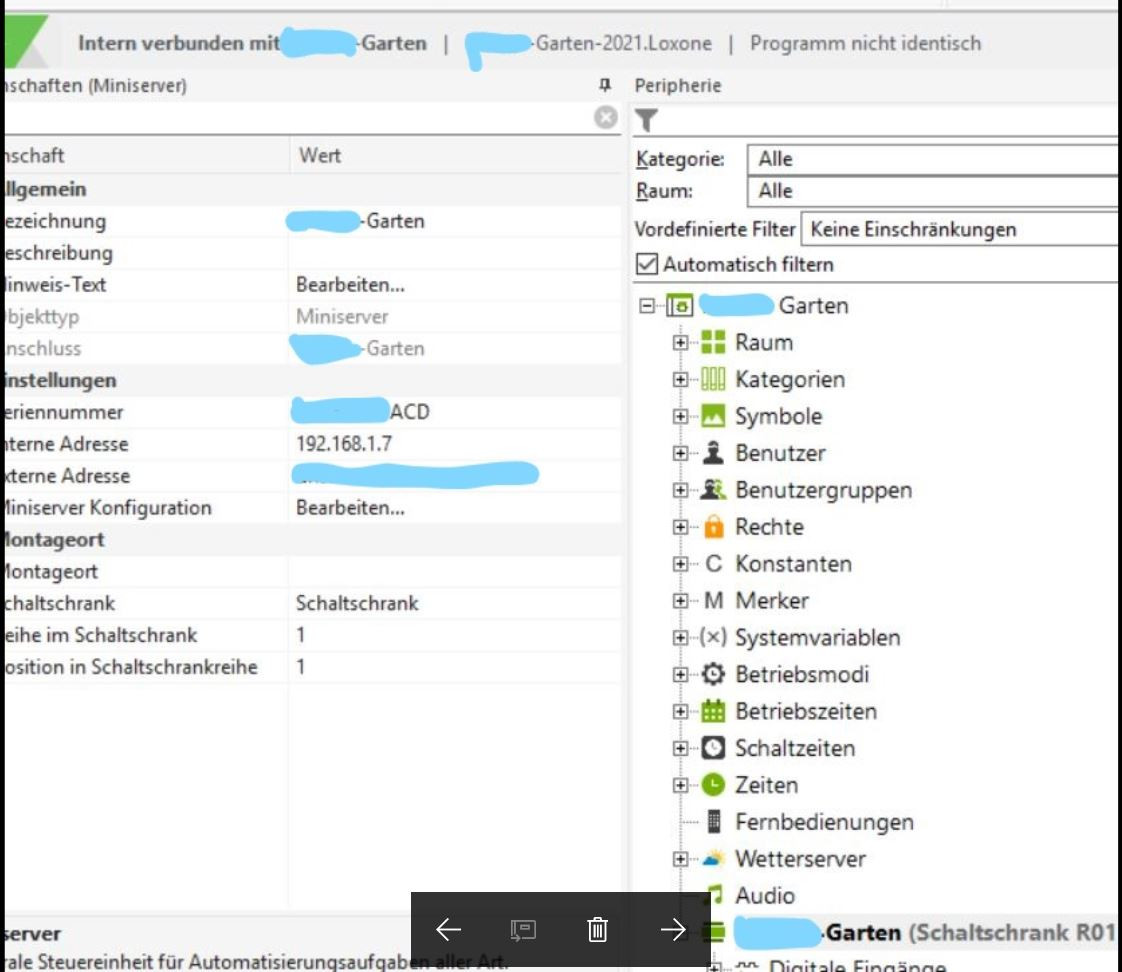The image size is (1122, 972).
Task: Click Programm nicht identisch status text
Action: (x=865, y=44)
